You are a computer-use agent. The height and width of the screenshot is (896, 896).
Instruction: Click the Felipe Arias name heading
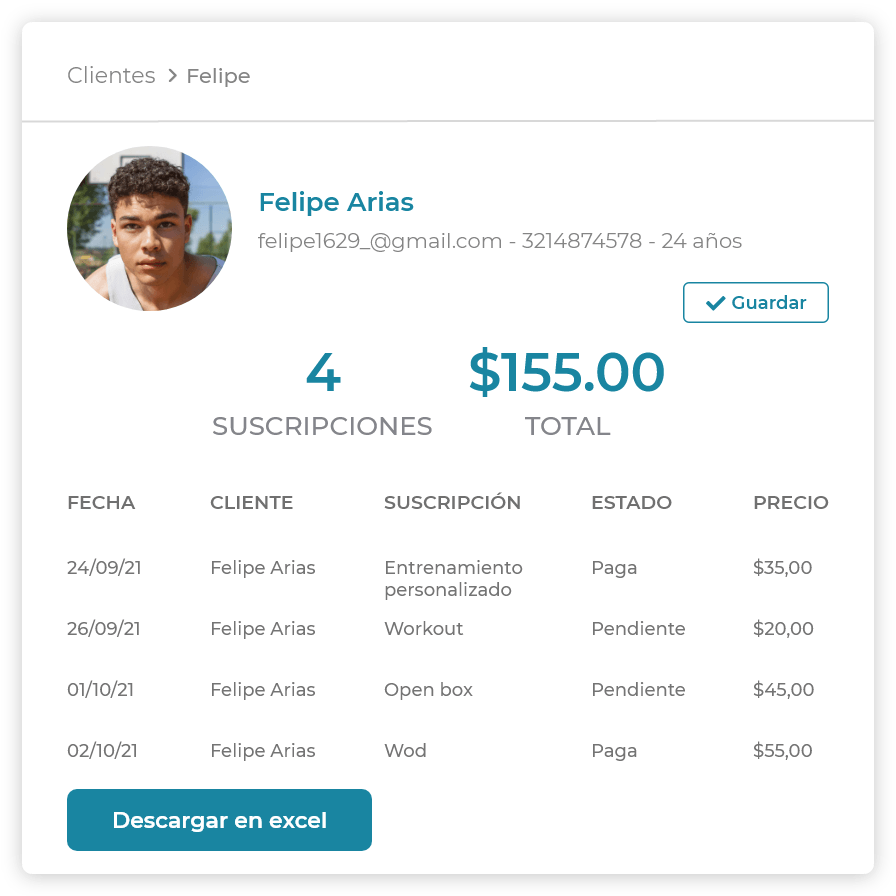click(x=336, y=202)
